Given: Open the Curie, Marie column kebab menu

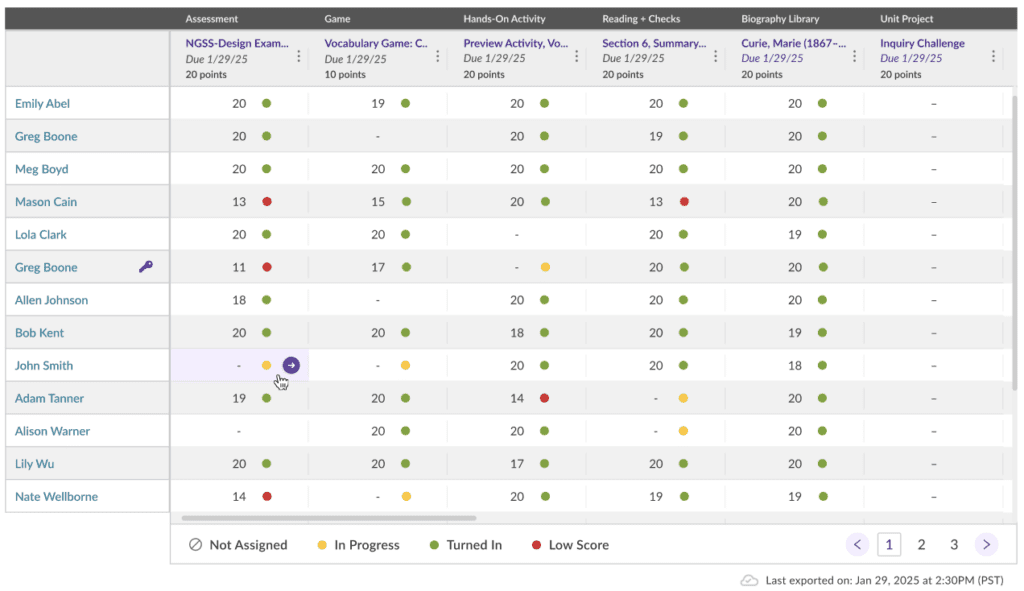Looking at the screenshot, I should (x=854, y=57).
